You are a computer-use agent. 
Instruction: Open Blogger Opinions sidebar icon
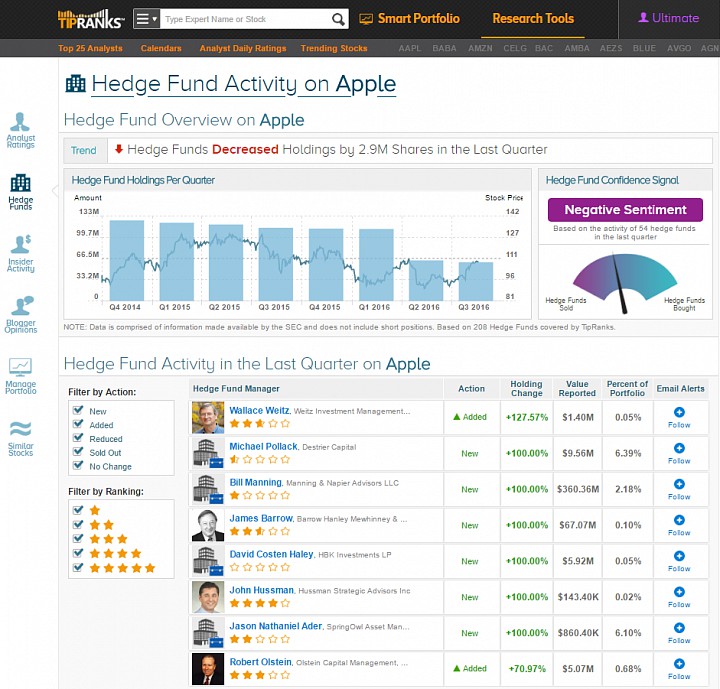(x=20, y=315)
